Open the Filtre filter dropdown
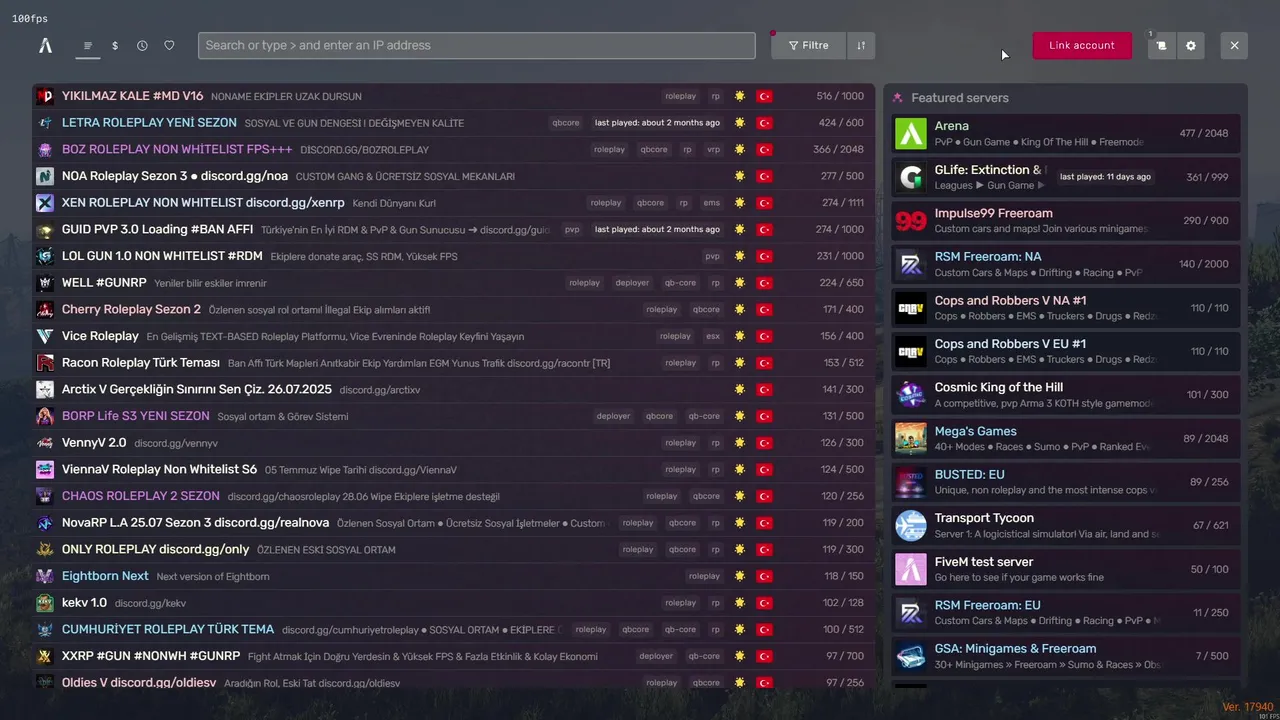This screenshot has width=1280, height=720. tap(808, 45)
